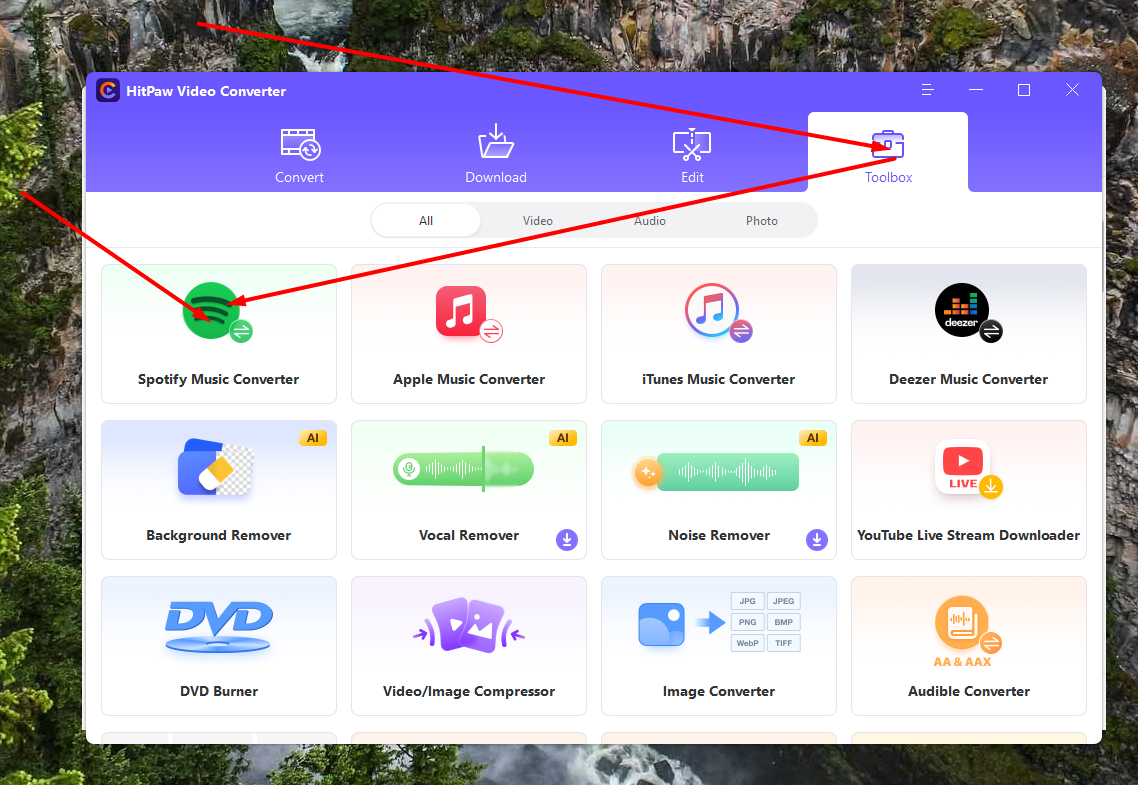1138x785 pixels.
Task: Close the HitPaw Video Converter window
Action: pos(1072,90)
